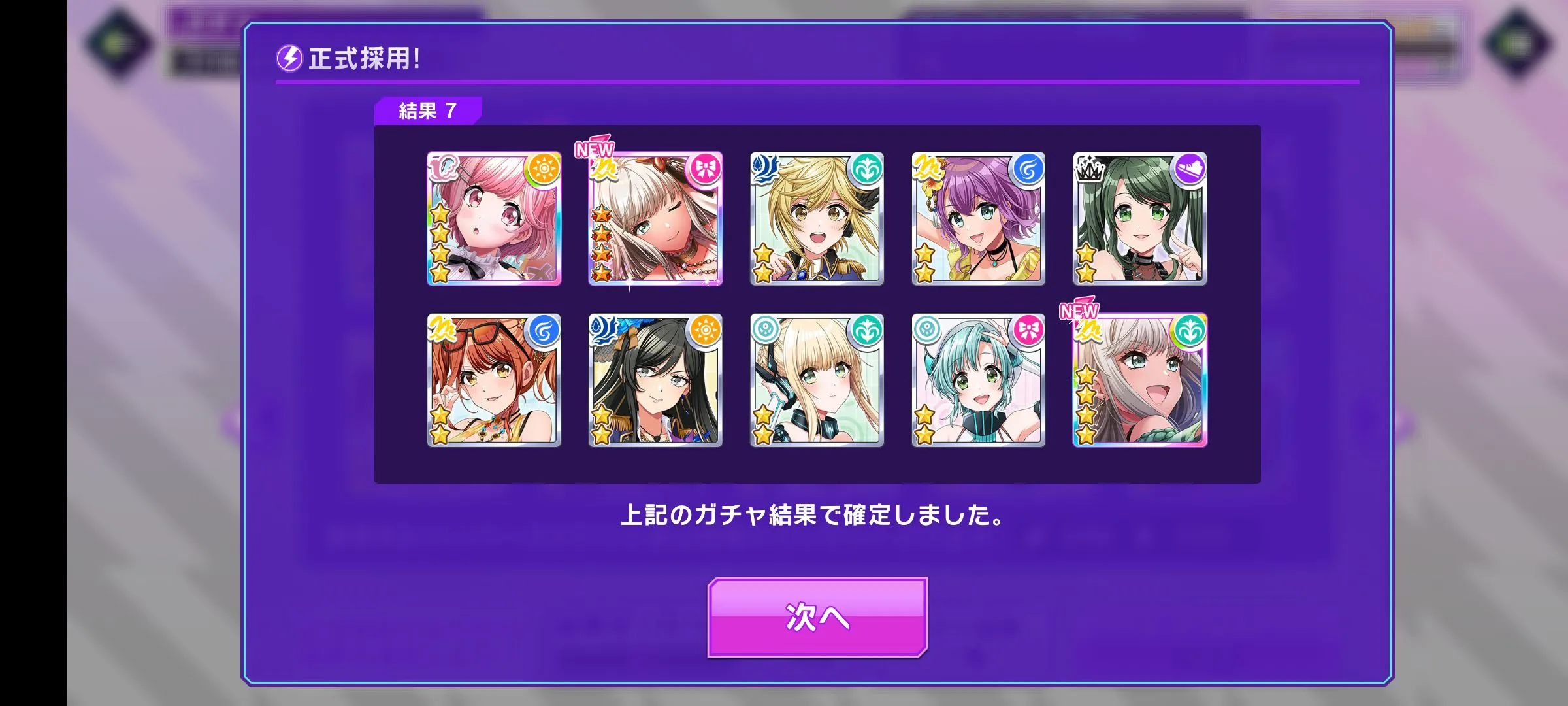Click the blue swirl icon on purple-haired card

[1028, 170]
